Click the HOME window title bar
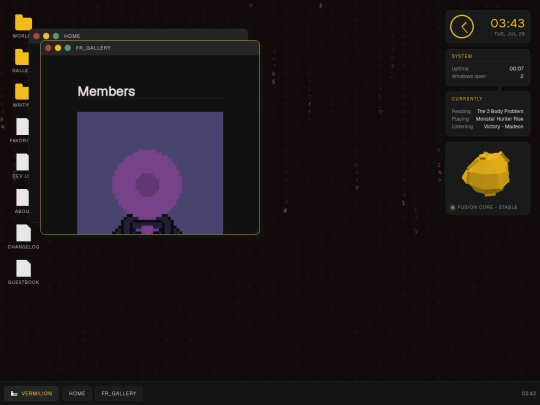 [138, 35]
